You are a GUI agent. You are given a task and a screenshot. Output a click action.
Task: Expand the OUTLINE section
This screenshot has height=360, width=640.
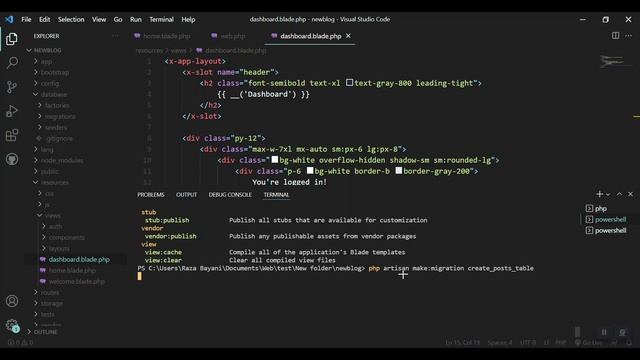tap(45, 332)
